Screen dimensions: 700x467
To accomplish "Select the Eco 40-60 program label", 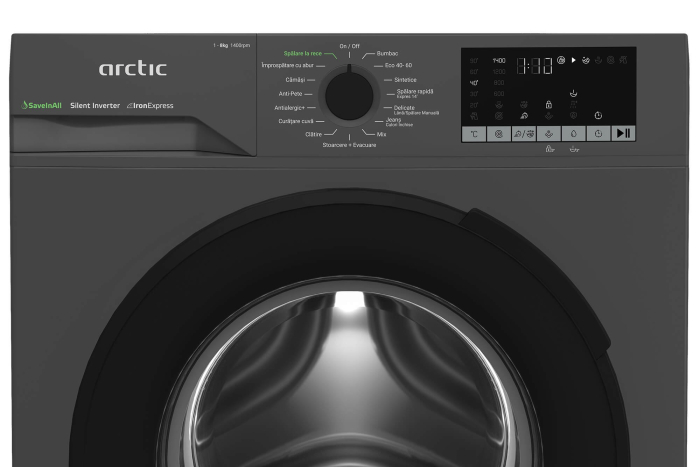I will [x=398, y=65].
